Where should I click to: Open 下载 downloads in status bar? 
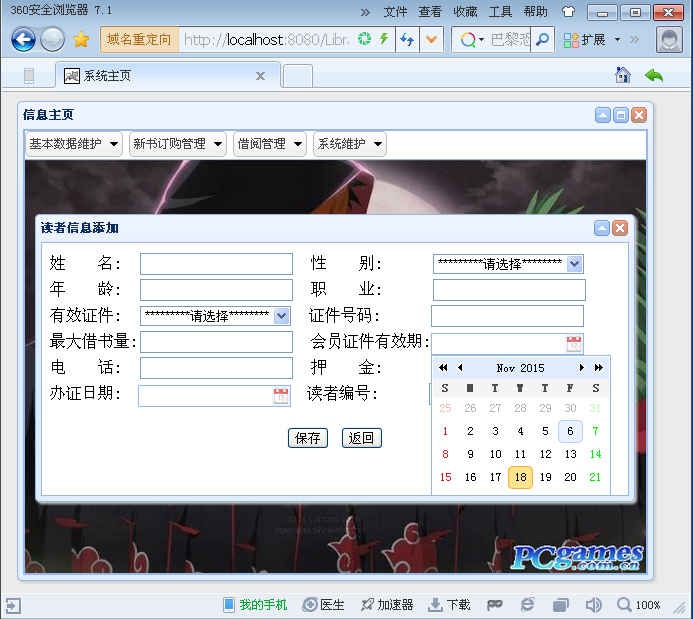[449, 605]
